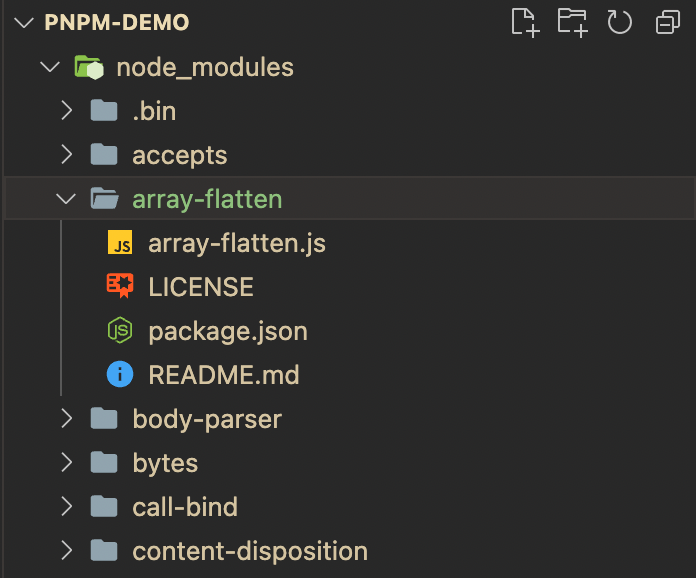Open the package.json file

[228, 332]
